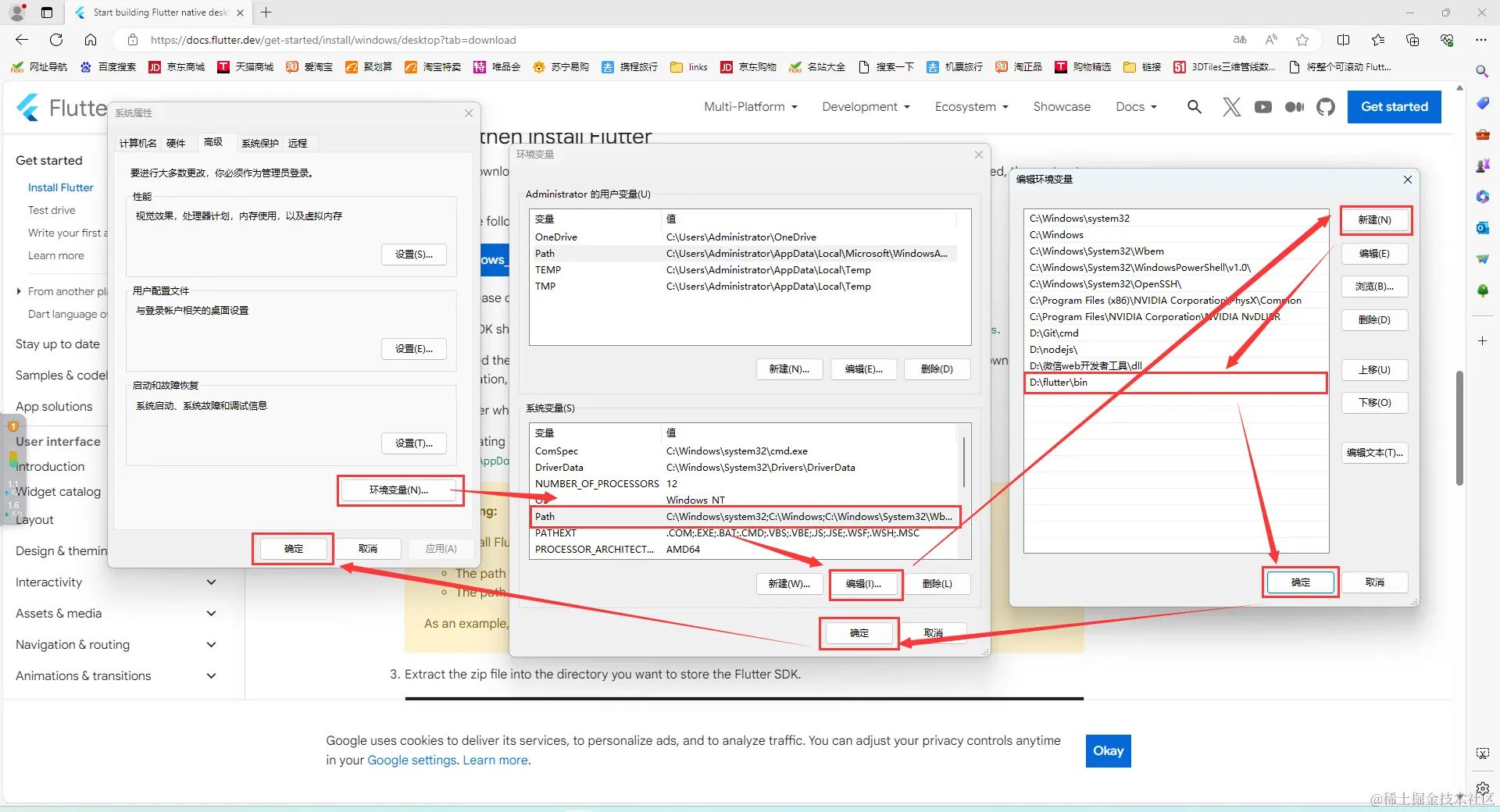Screen dimensions: 1500x812
Task: Switch to the 系统保护 tab
Action: pyautogui.click(x=260, y=144)
